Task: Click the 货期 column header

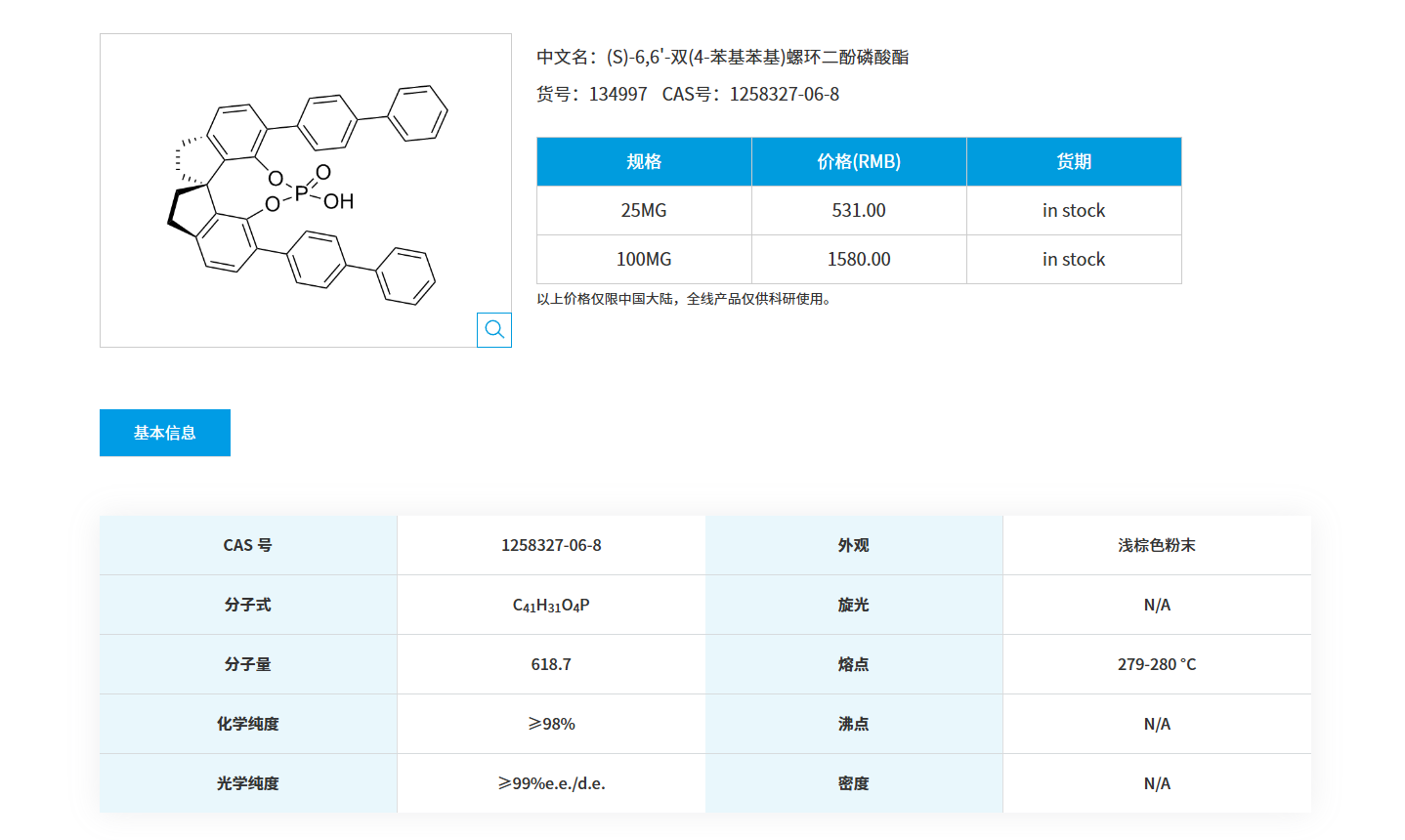Action: tap(1073, 161)
